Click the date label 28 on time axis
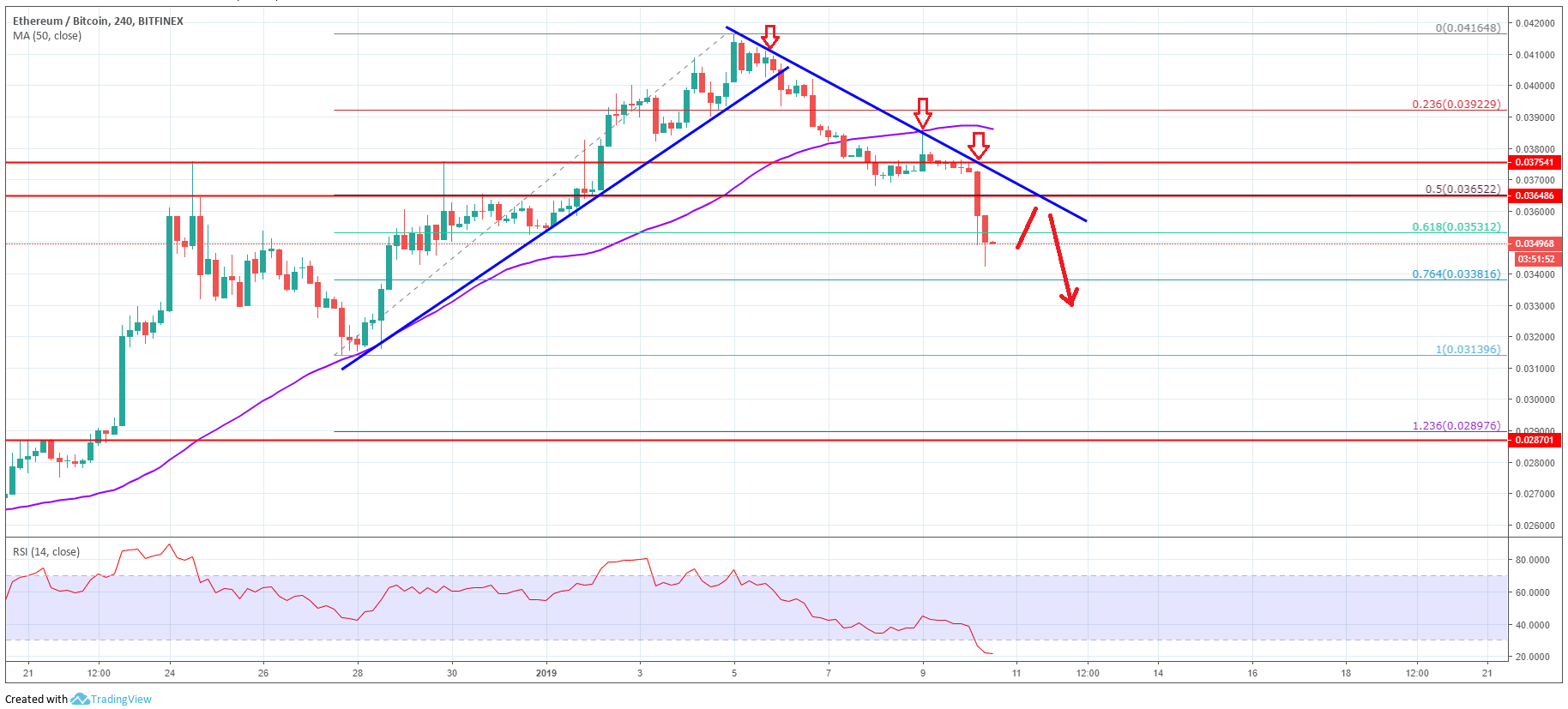The image size is (1568, 709). pos(358,673)
